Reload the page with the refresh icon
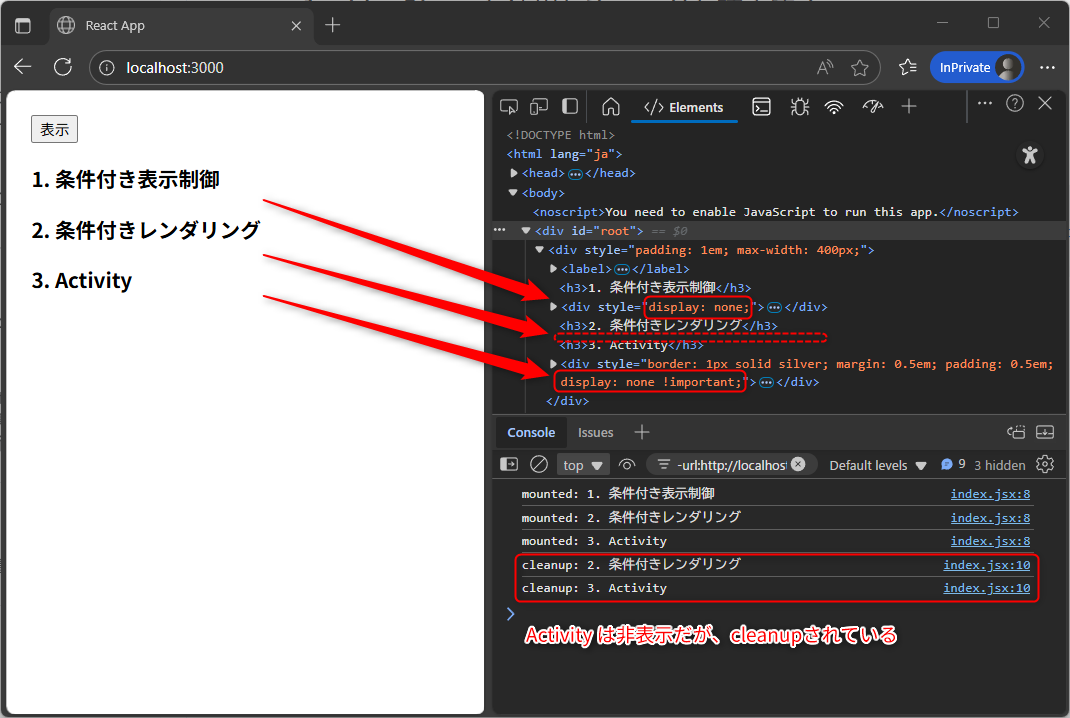The height and width of the screenshot is (718, 1070). 62,67
